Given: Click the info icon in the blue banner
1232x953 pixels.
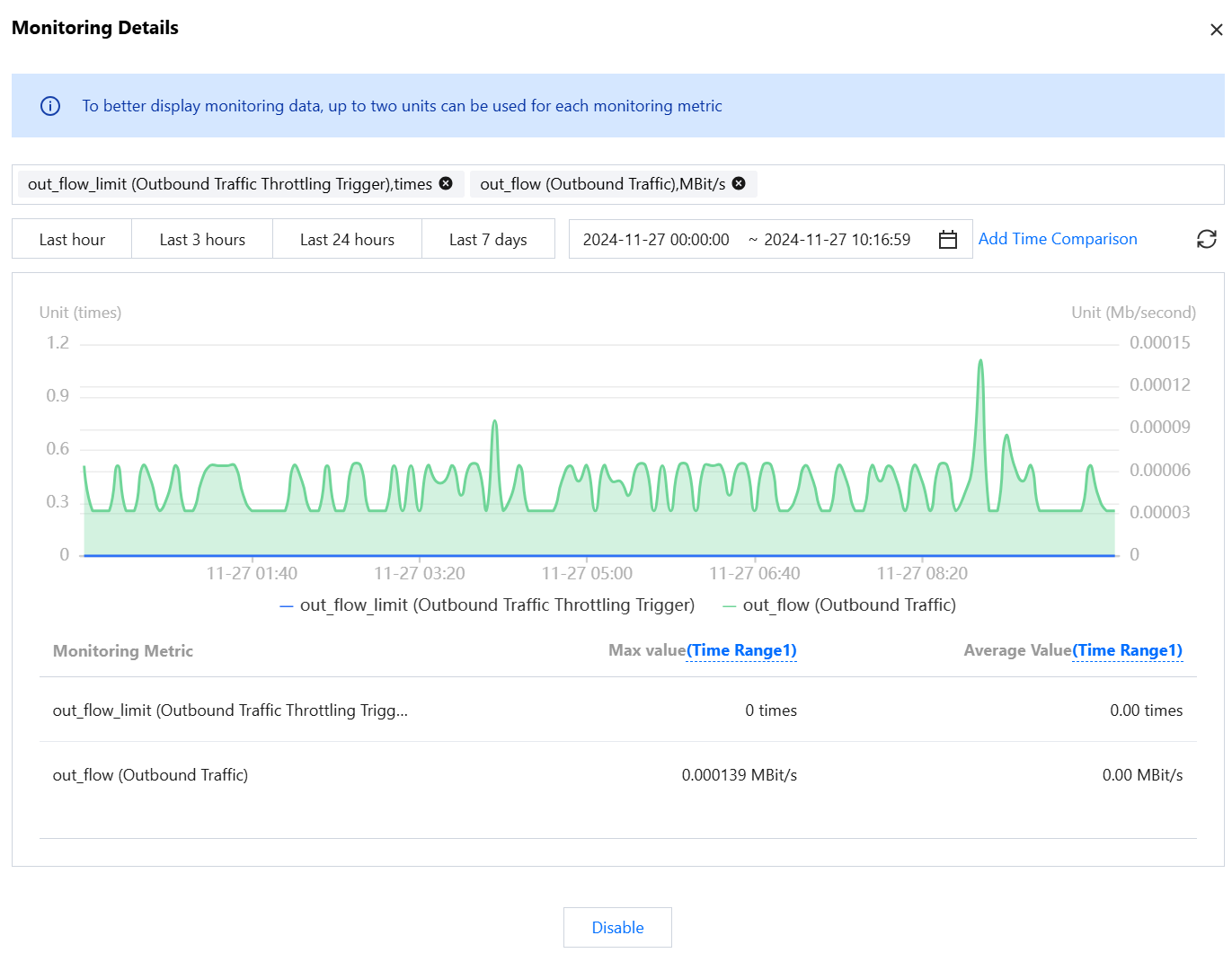Looking at the screenshot, I should pos(50,106).
